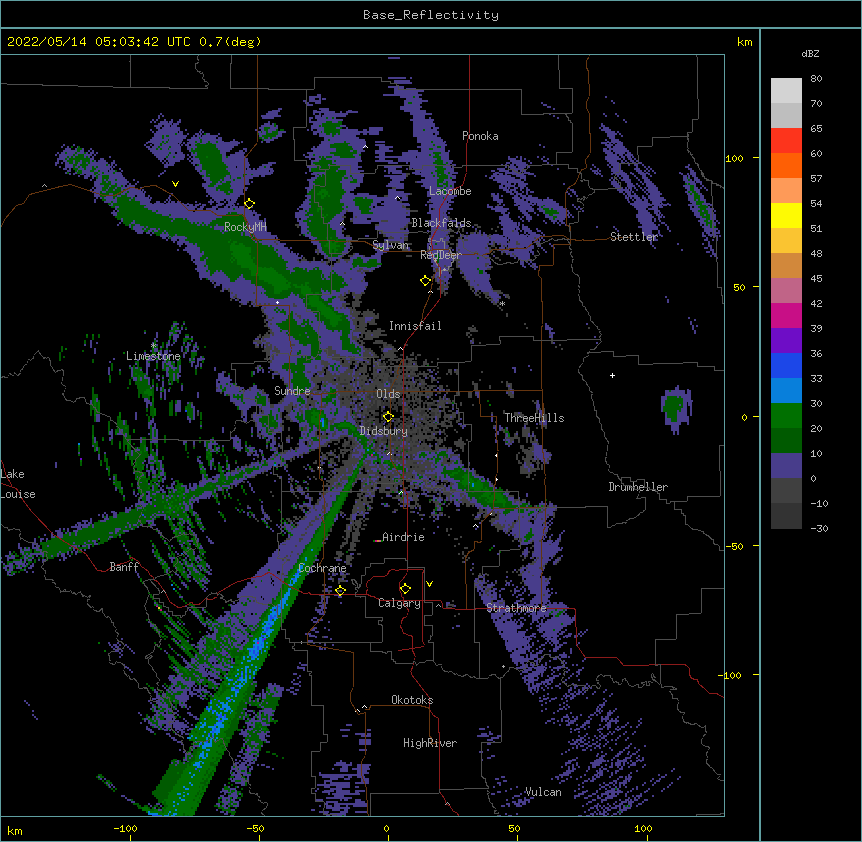862x842 pixels.
Task: Click the km unit label at top right
Action: (x=744, y=42)
